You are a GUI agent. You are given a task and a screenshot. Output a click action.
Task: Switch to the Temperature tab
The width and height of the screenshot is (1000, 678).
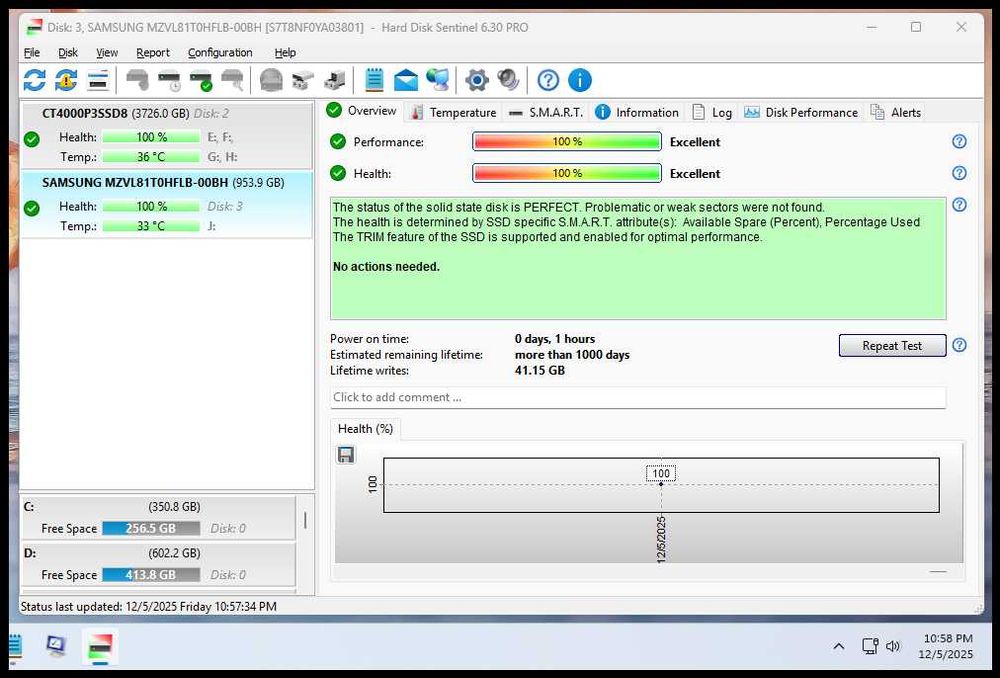click(x=453, y=112)
